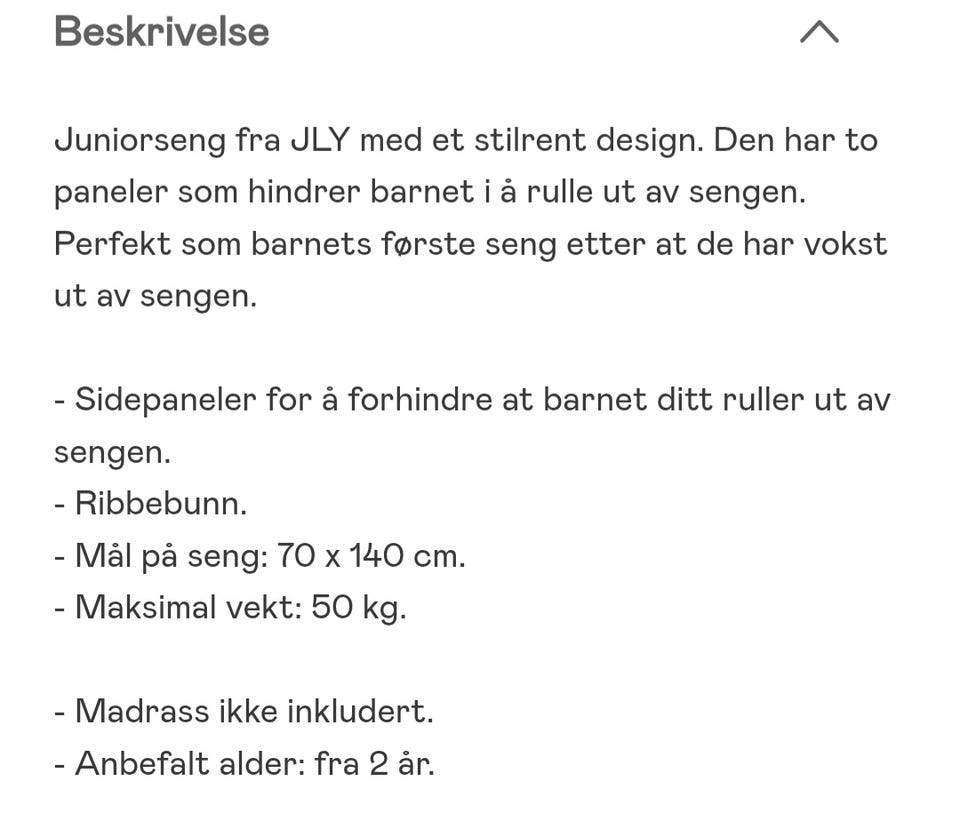Click the 'Mål på seng' bullet line
The width and height of the screenshot is (960, 813).
[260, 556]
